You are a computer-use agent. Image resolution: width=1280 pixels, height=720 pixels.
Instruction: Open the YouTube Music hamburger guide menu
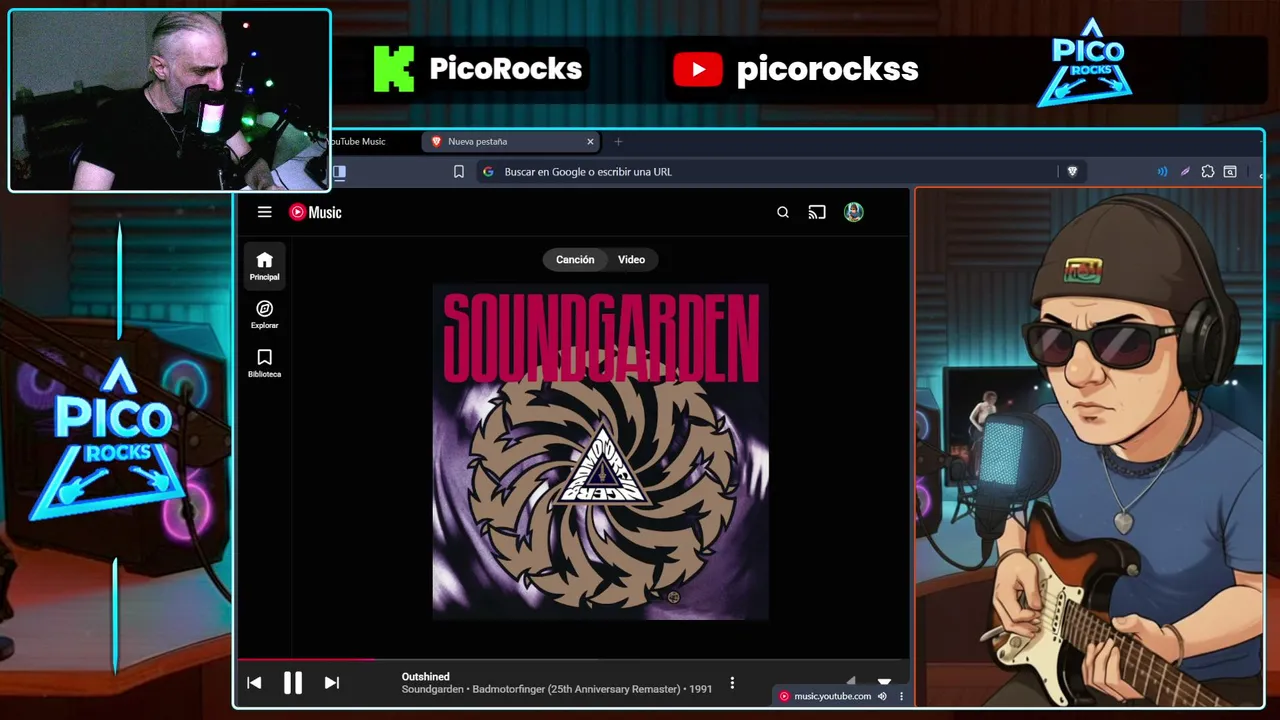(264, 212)
